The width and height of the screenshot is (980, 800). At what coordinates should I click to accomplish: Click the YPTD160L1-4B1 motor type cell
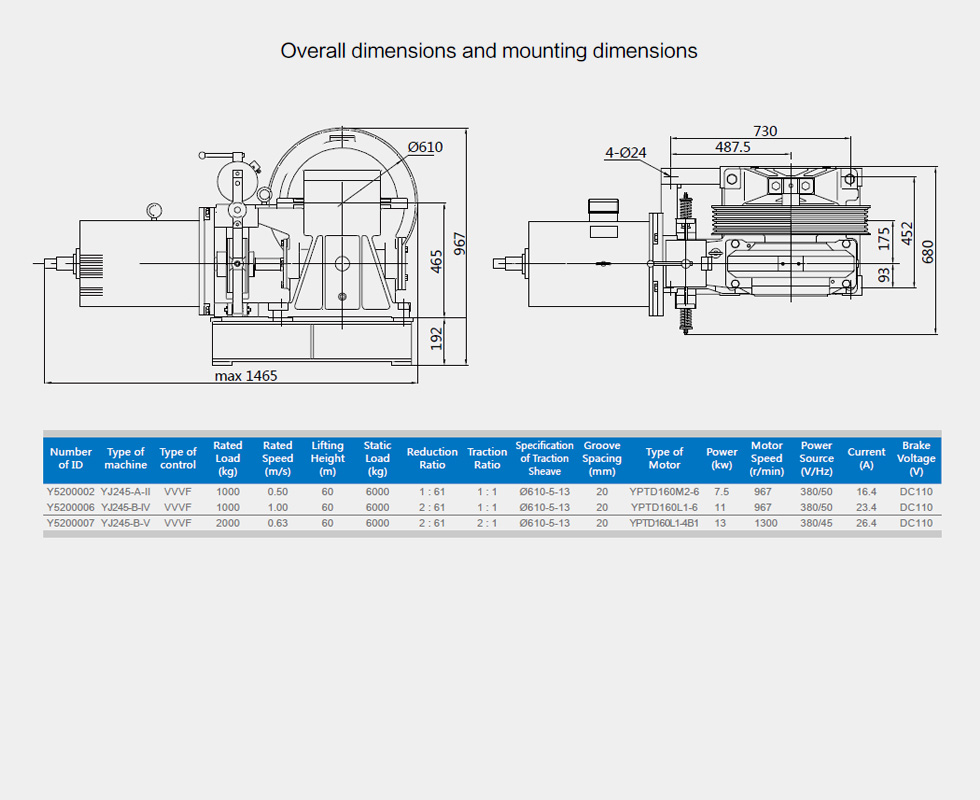(664, 523)
